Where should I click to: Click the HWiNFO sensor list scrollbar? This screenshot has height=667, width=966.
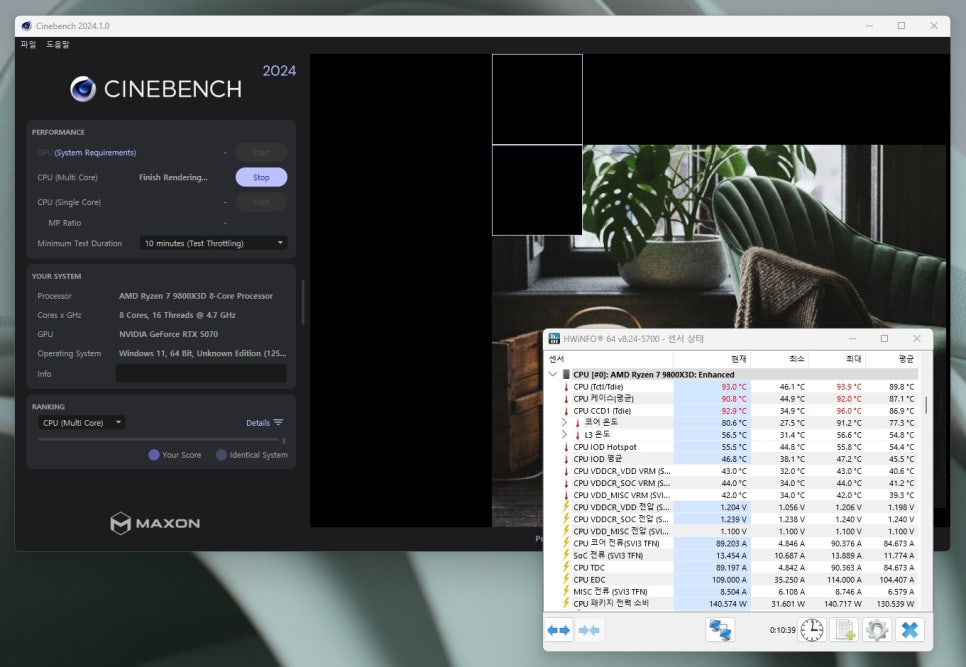click(926, 405)
